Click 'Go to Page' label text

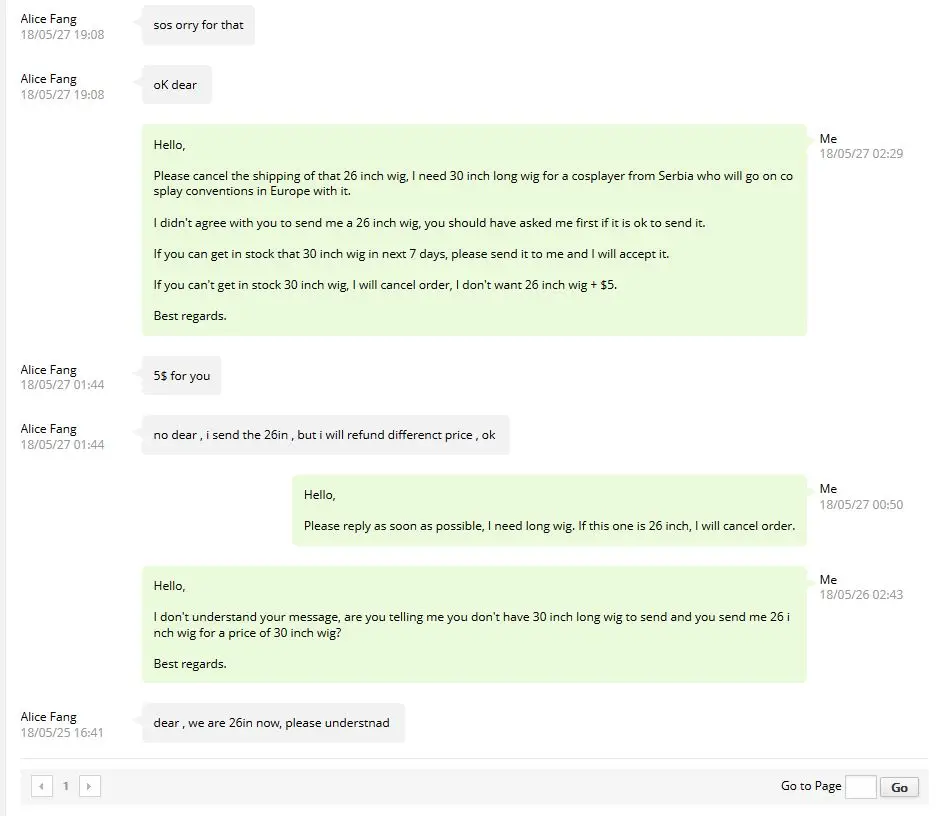[811, 786]
